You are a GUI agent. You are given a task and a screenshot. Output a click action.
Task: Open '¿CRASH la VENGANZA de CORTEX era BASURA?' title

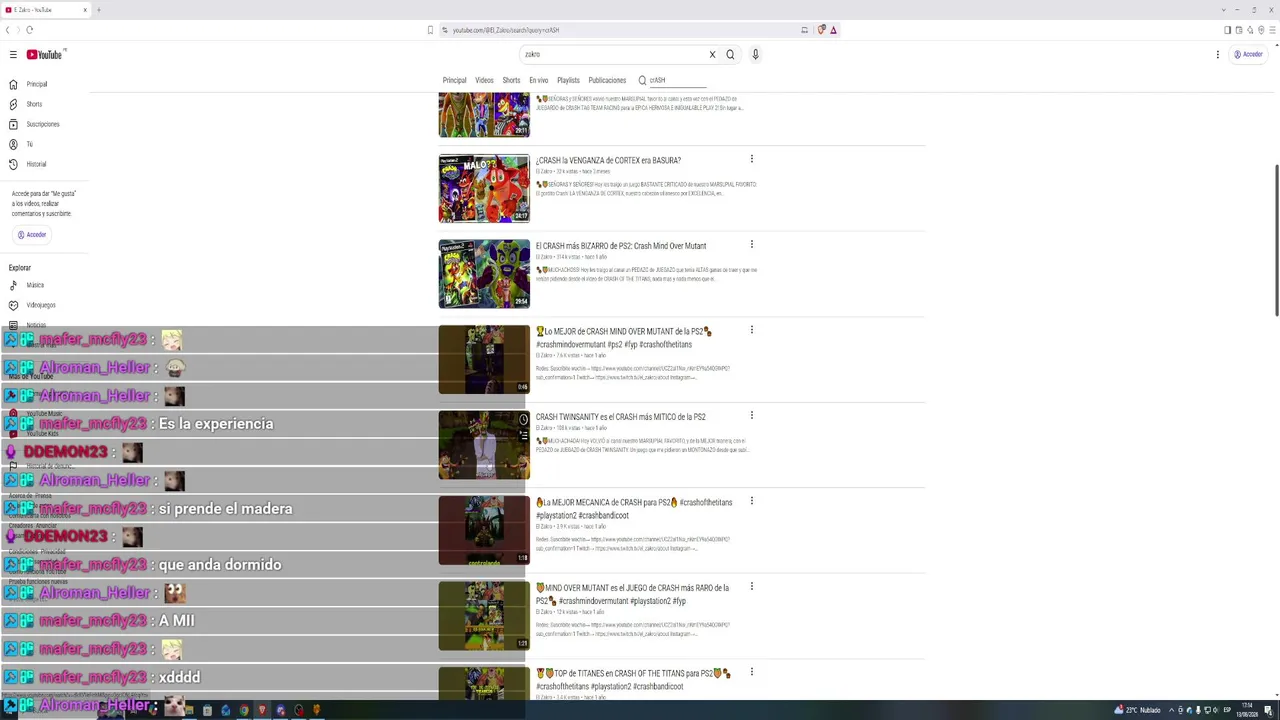(x=608, y=160)
